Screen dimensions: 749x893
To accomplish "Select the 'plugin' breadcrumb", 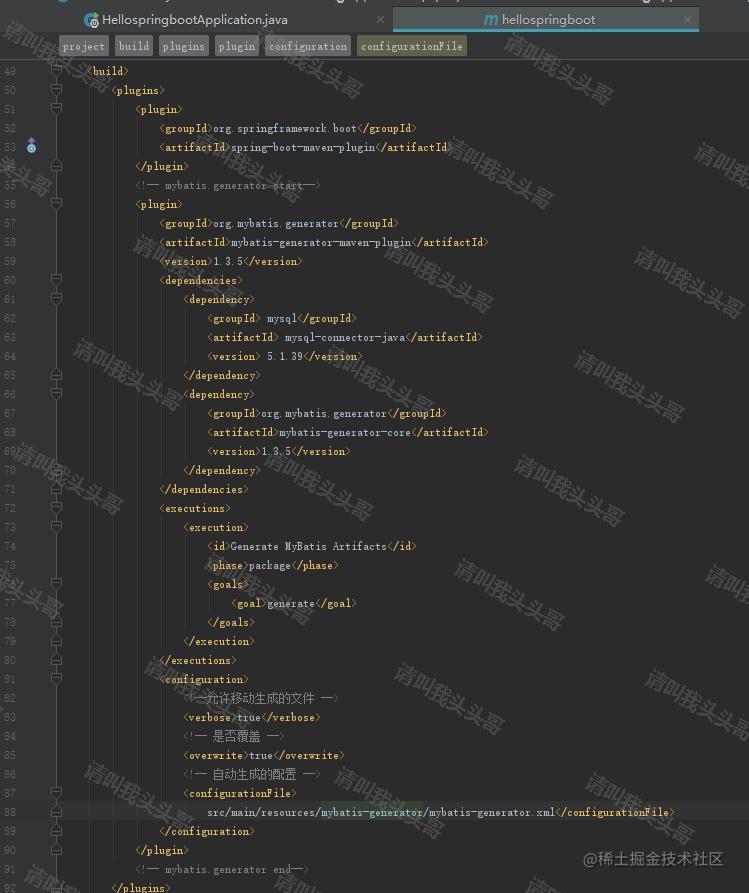I will click(236, 46).
